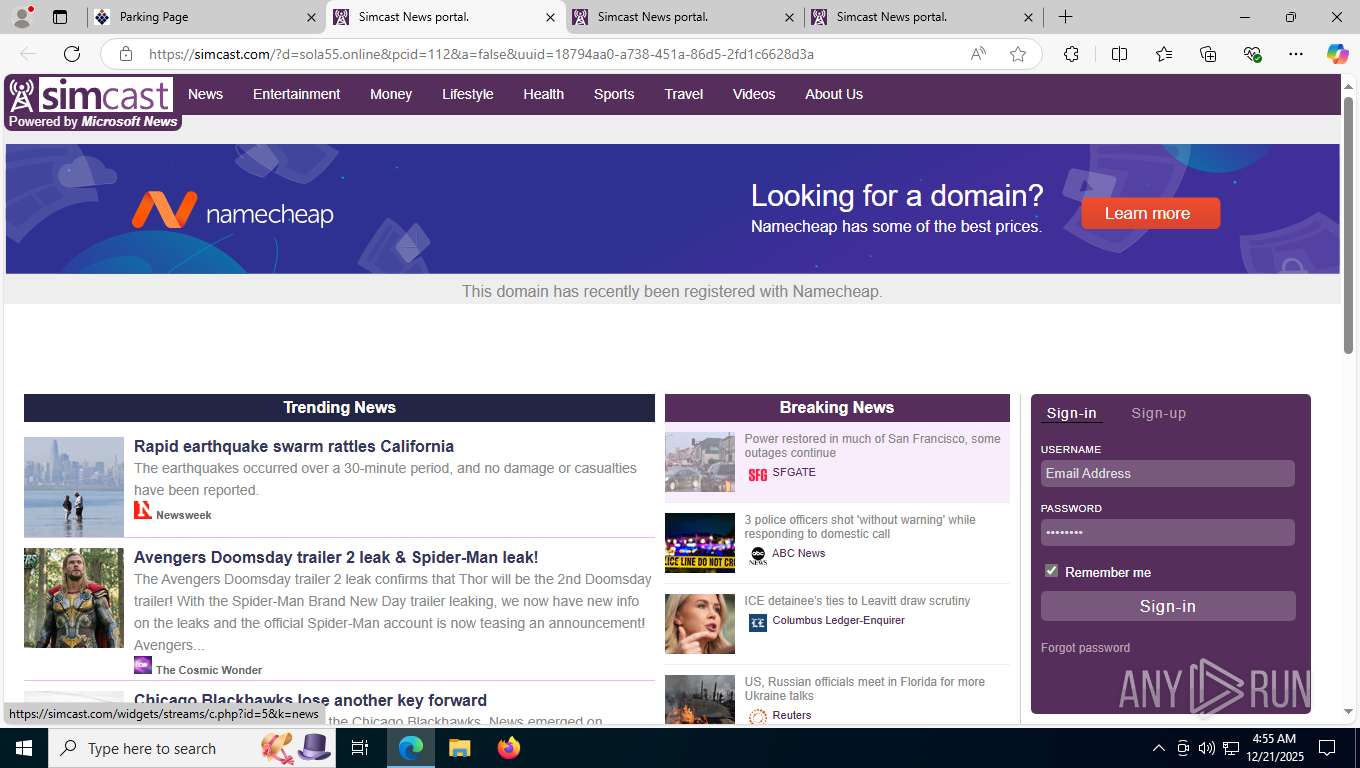
Task: Click the browser back arrow
Action: coord(28,54)
